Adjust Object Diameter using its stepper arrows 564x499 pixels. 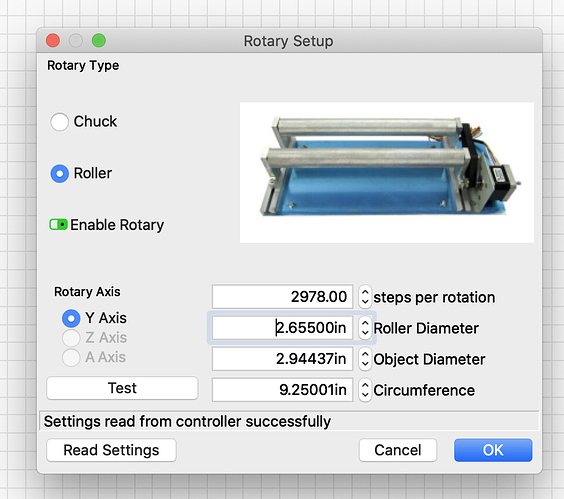365,359
